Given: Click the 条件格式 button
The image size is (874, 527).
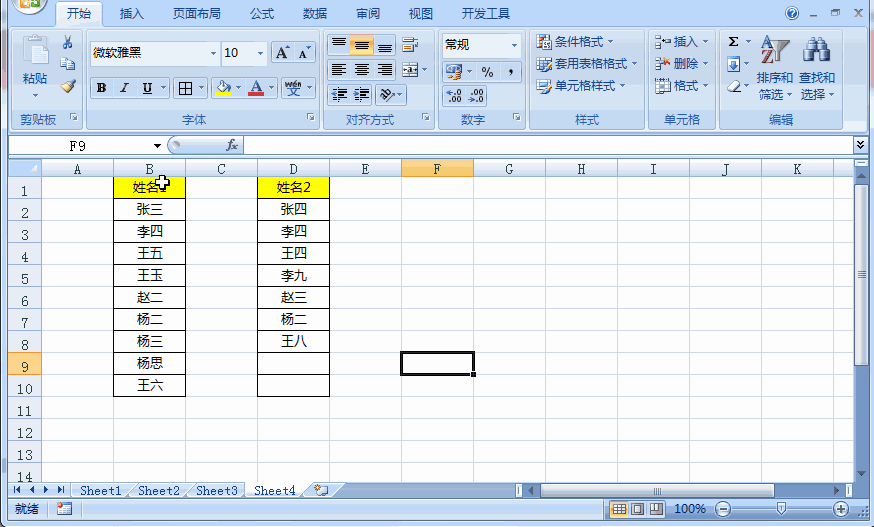Looking at the screenshot, I should (575, 42).
